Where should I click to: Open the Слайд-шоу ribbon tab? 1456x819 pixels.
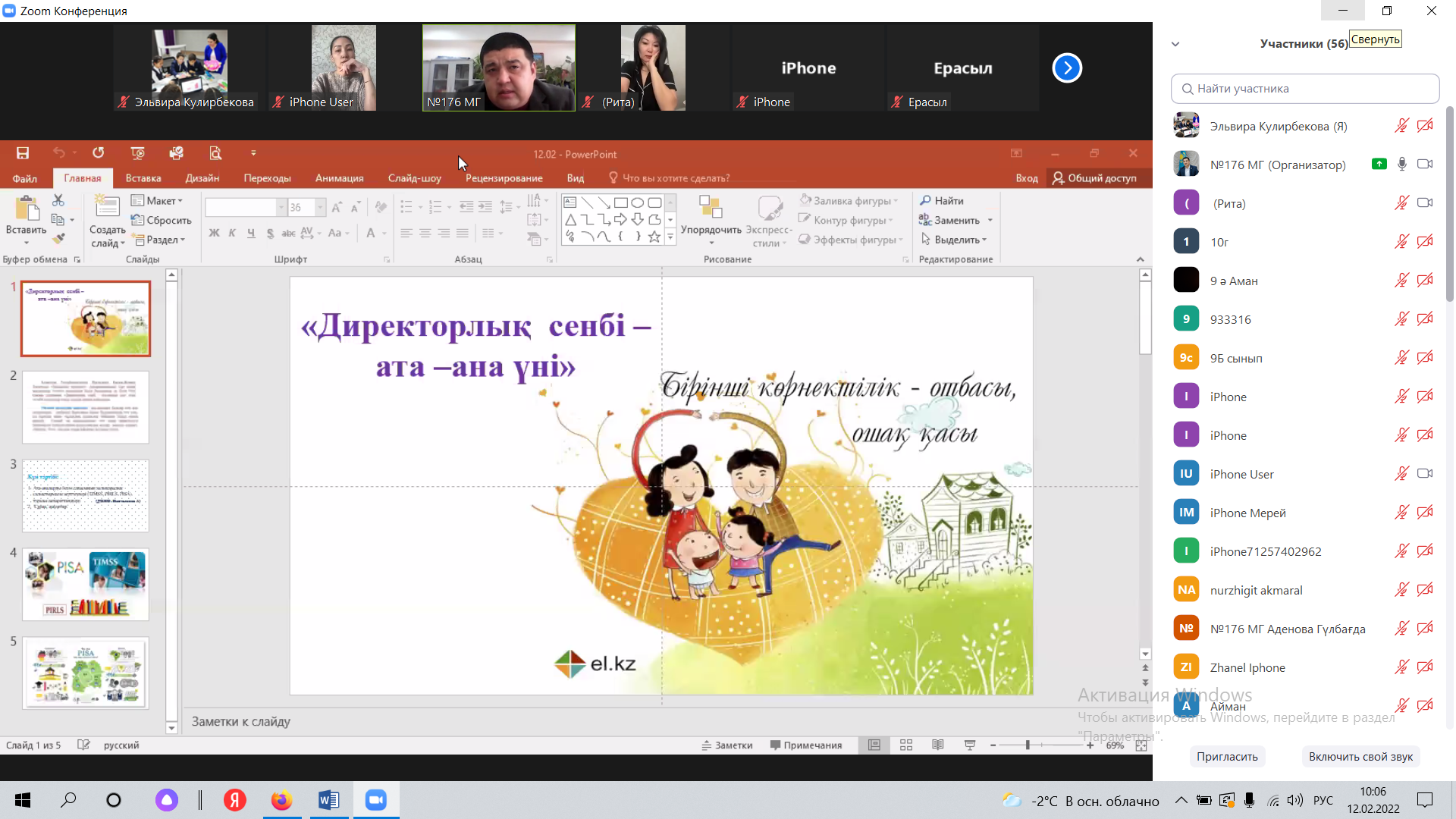tap(414, 178)
